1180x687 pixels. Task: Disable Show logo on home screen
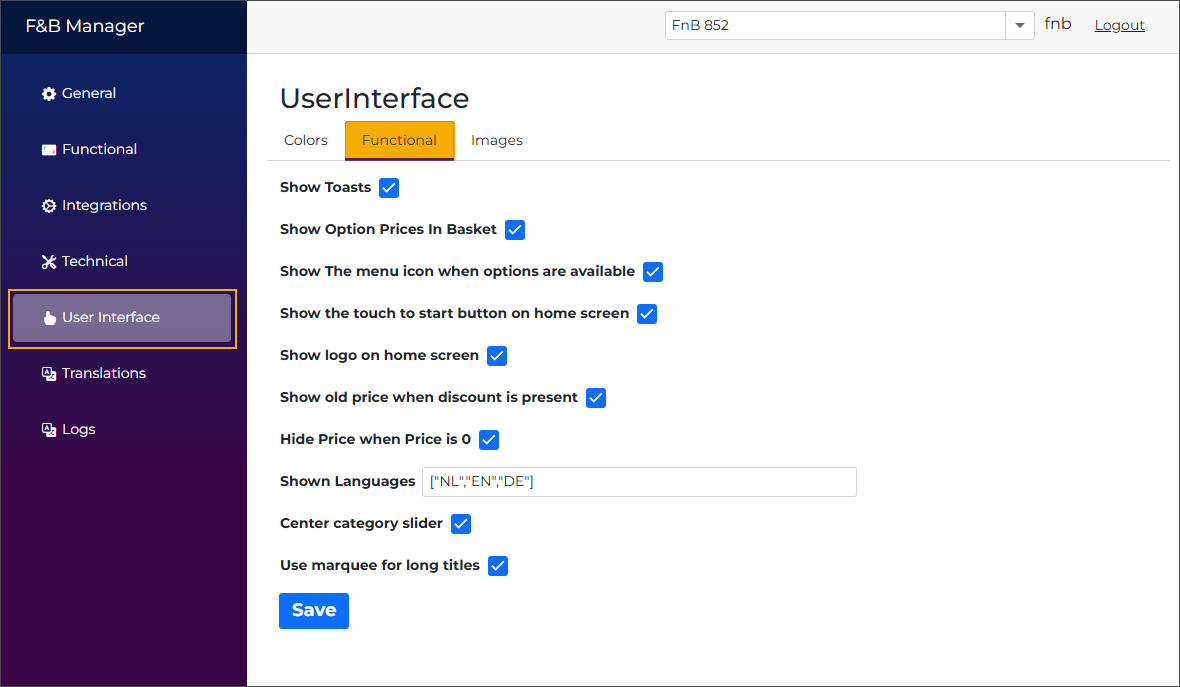pos(497,355)
